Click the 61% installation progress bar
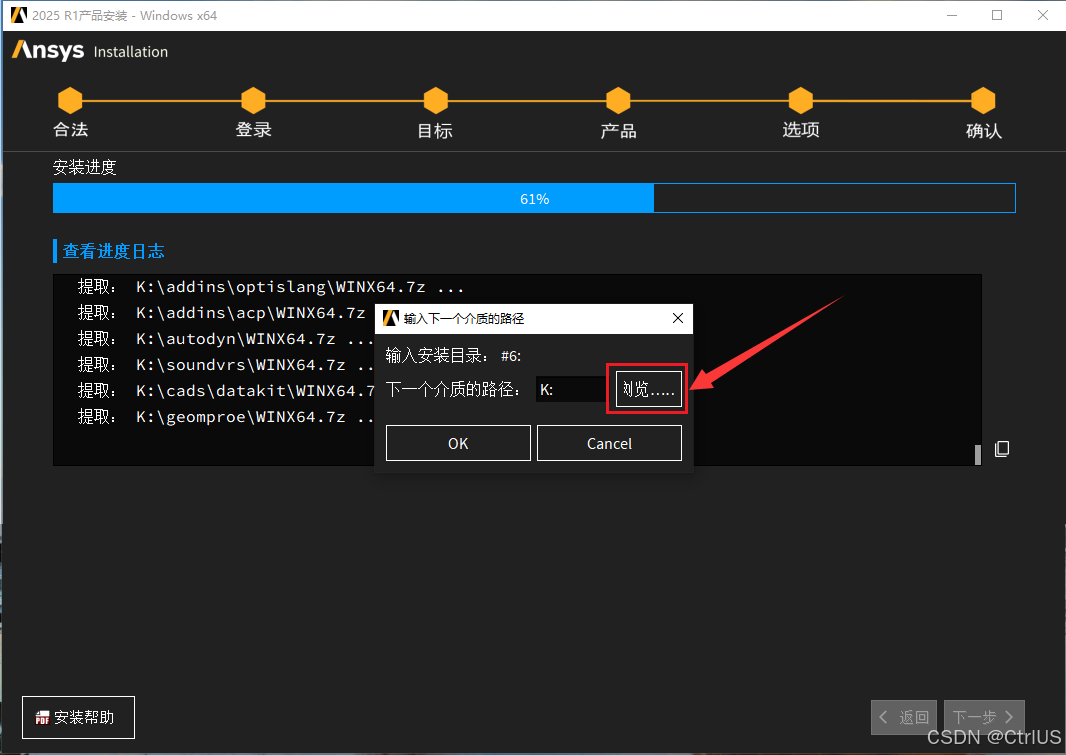 (x=534, y=198)
